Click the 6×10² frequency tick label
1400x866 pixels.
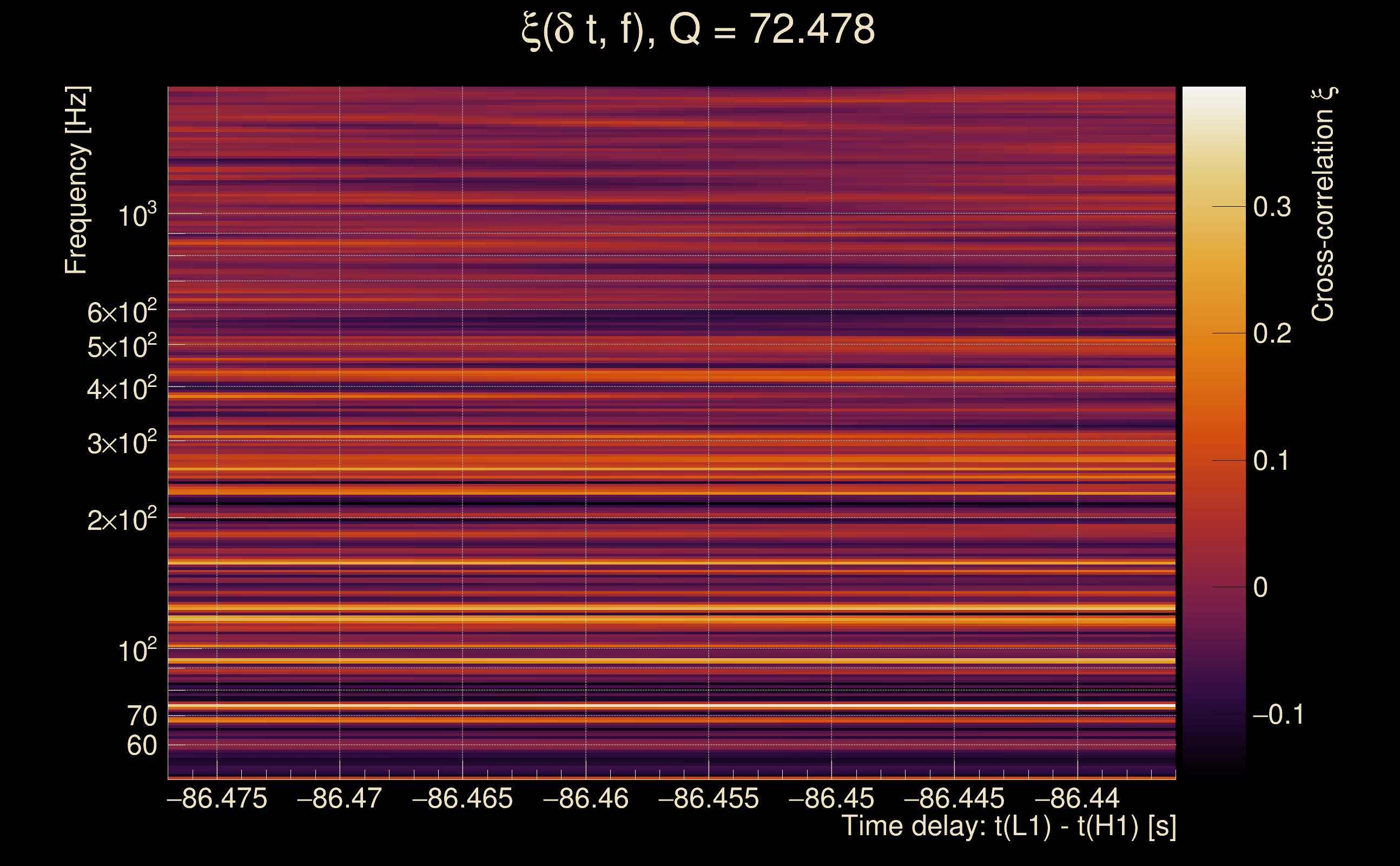(x=122, y=312)
